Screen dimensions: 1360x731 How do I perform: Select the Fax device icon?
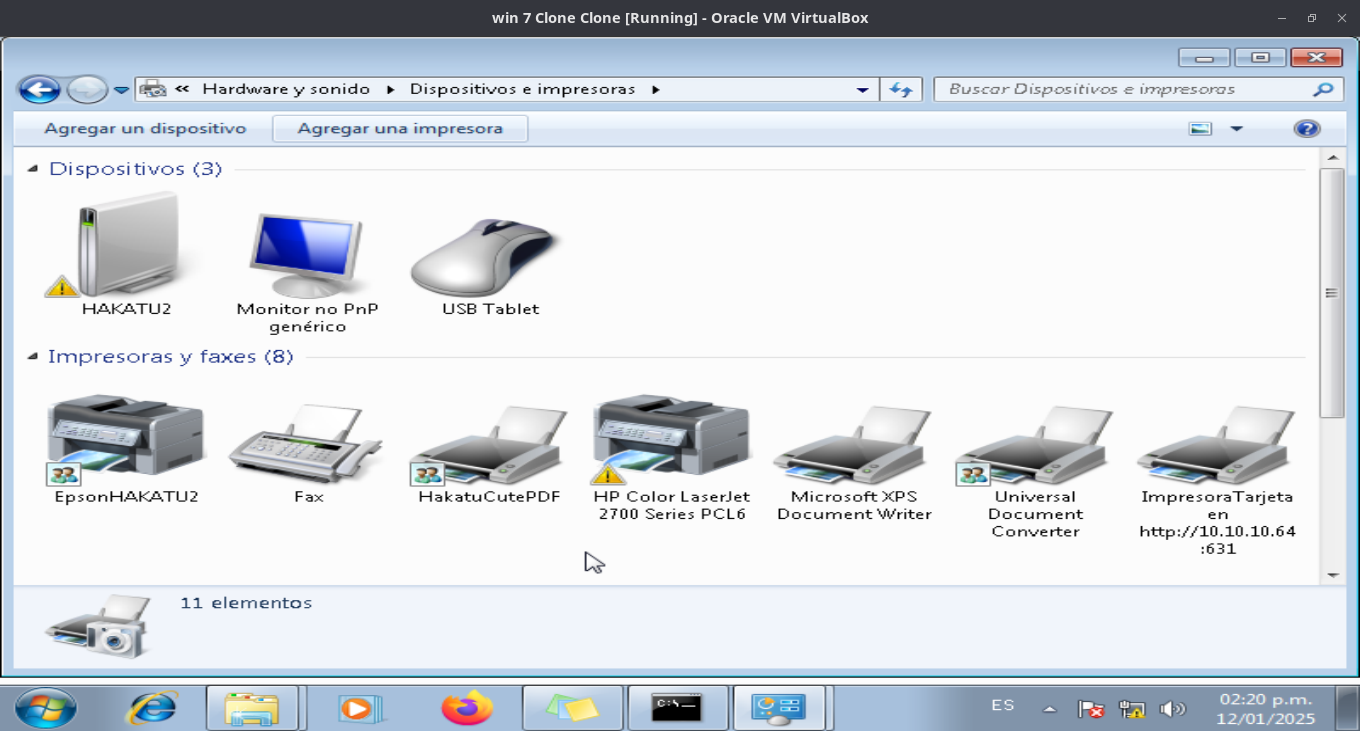[307, 442]
